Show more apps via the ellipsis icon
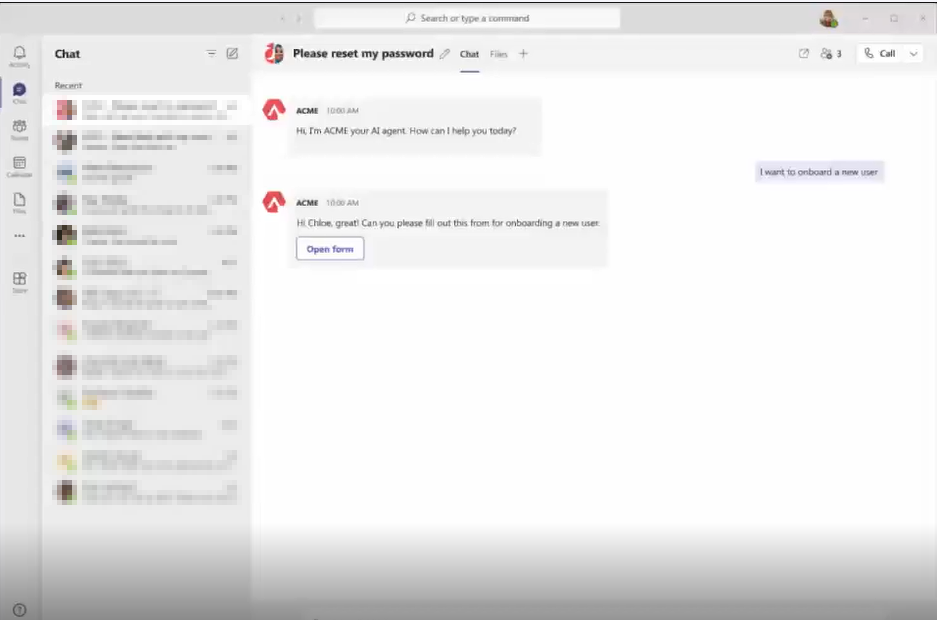This screenshot has height=620, width=937. point(19,237)
